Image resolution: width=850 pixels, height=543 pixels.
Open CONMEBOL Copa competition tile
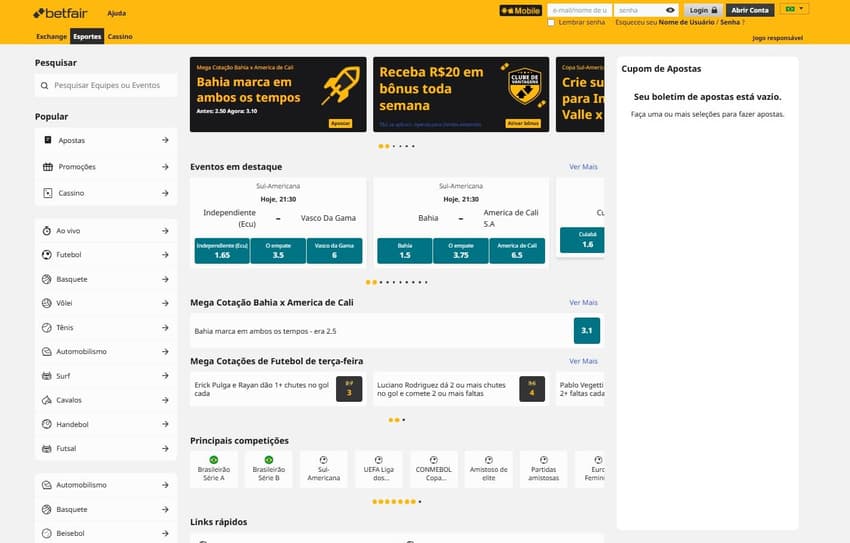pyautogui.click(x=434, y=469)
